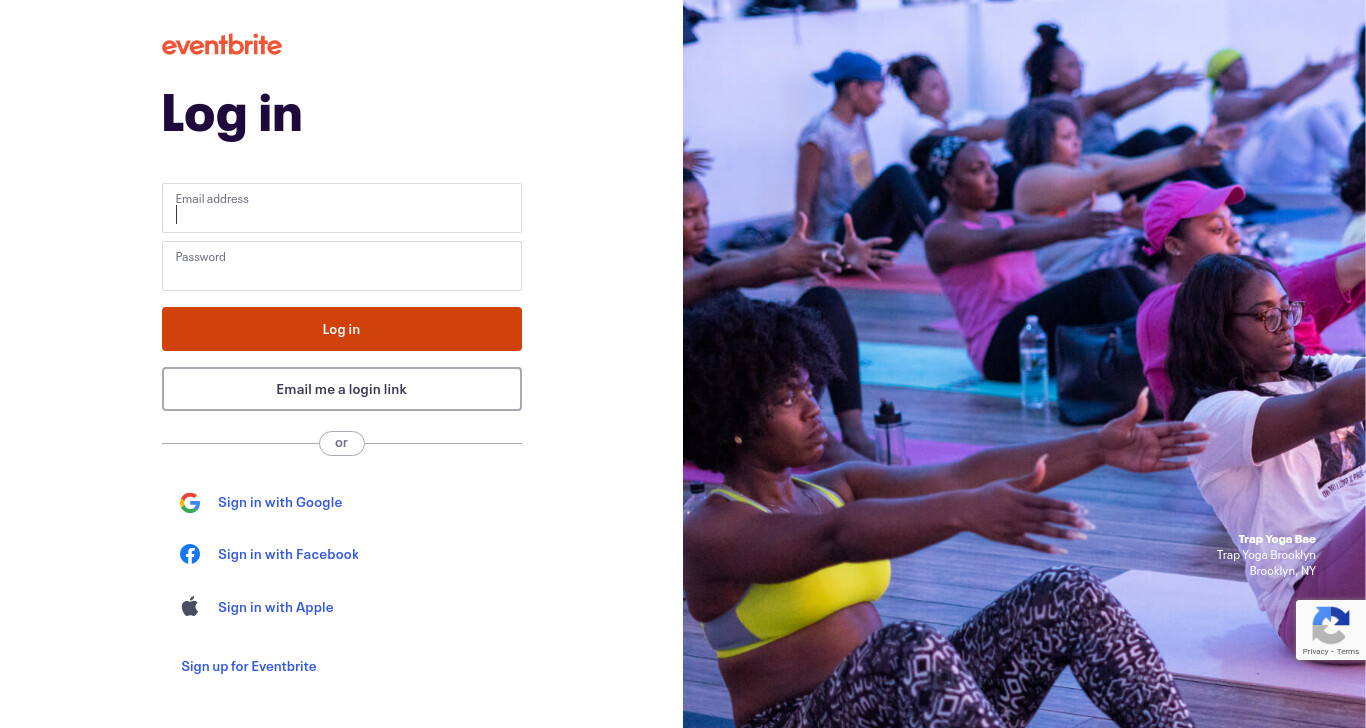The image size is (1366, 728).
Task: Click the Trap Yoga Bae caption
Action: 1277,539
